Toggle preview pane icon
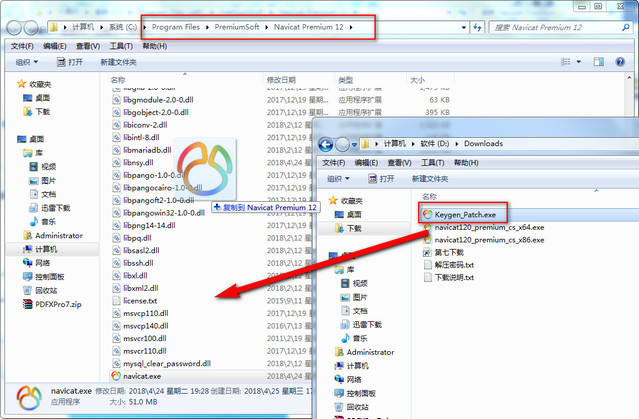This screenshot has width=639, height=419. coord(599,62)
